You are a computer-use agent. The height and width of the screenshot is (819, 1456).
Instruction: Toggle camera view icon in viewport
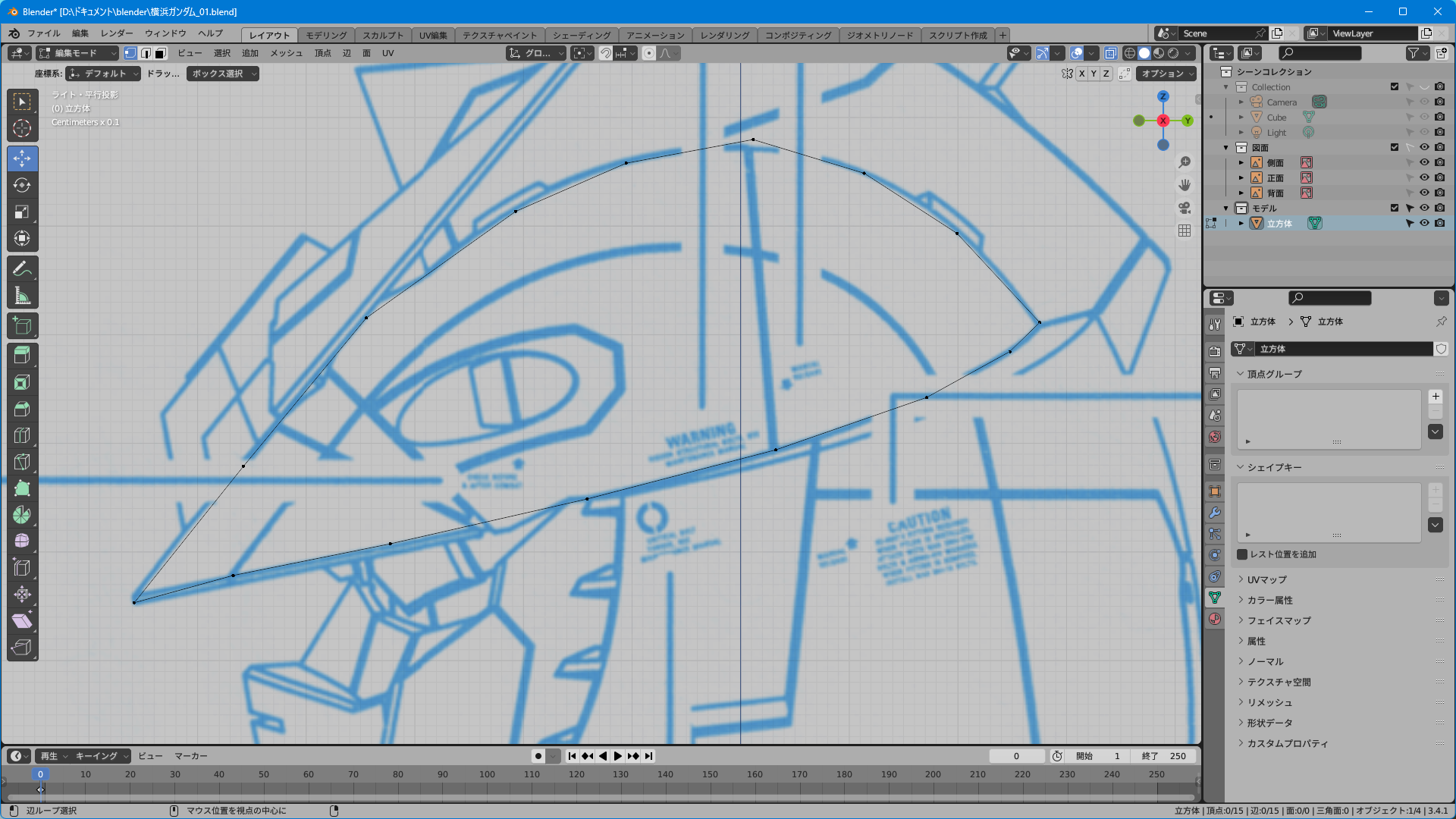[1185, 207]
